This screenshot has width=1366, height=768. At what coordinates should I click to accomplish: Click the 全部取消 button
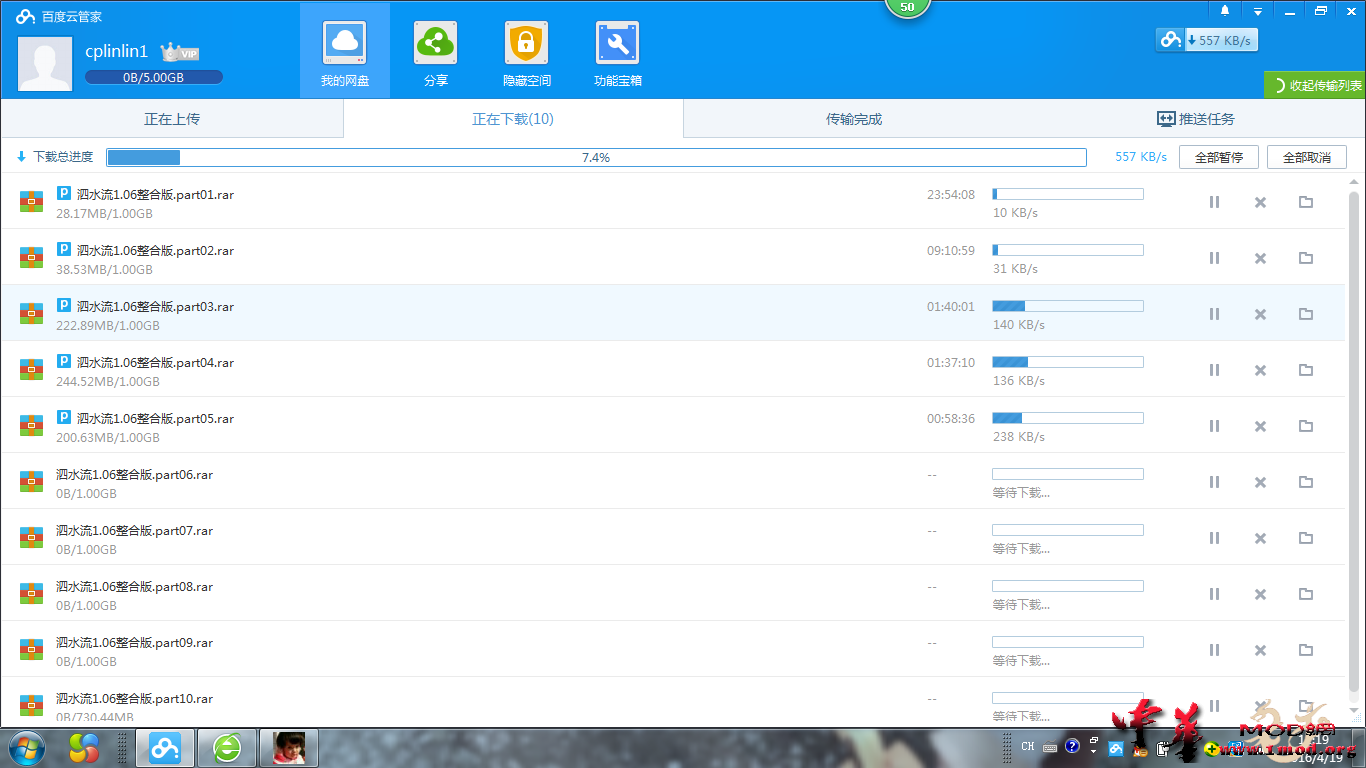(x=1306, y=157)
